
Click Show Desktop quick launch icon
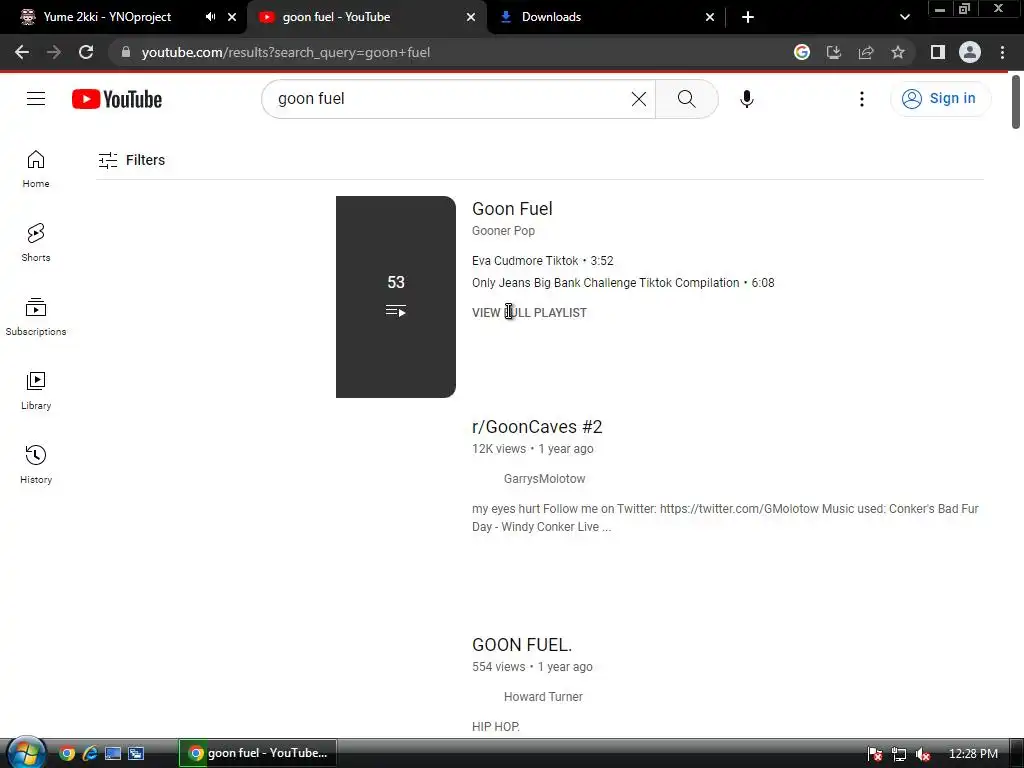[x=113, y=754]
